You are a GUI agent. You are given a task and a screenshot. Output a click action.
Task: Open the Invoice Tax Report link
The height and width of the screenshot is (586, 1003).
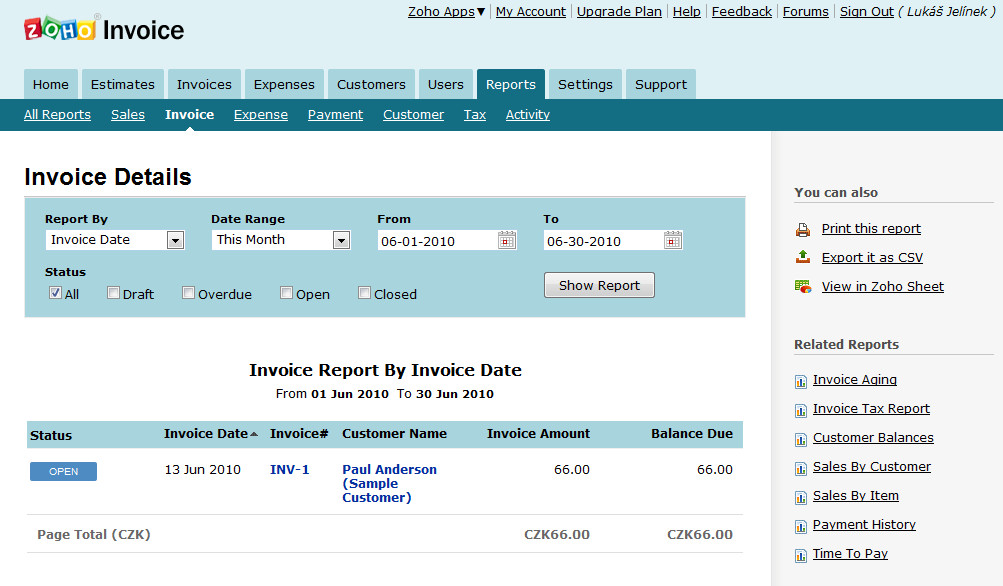point(871,408)
